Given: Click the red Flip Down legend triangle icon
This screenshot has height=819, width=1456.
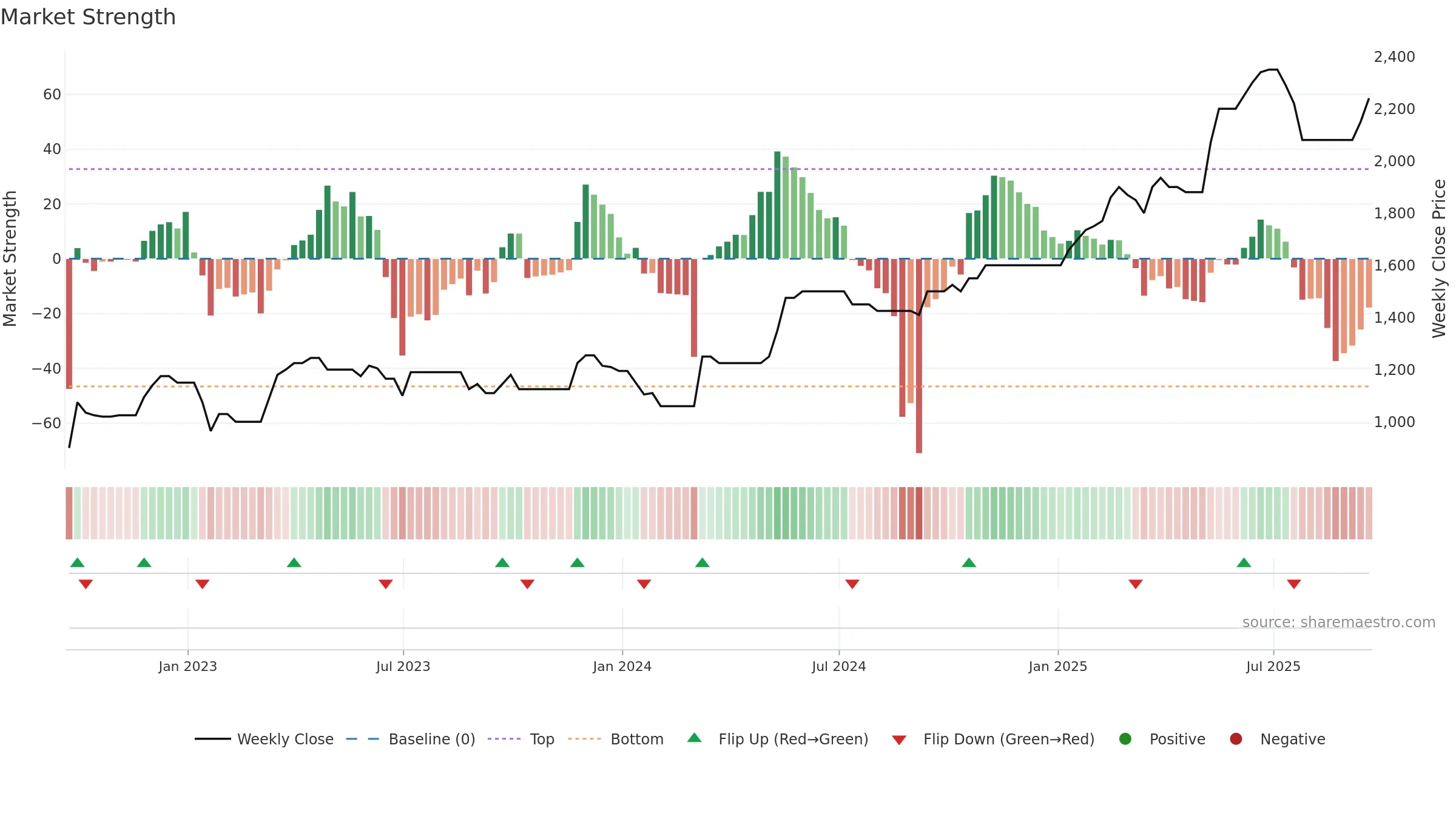Looking at the screenshot, I should tap(900, 740).
